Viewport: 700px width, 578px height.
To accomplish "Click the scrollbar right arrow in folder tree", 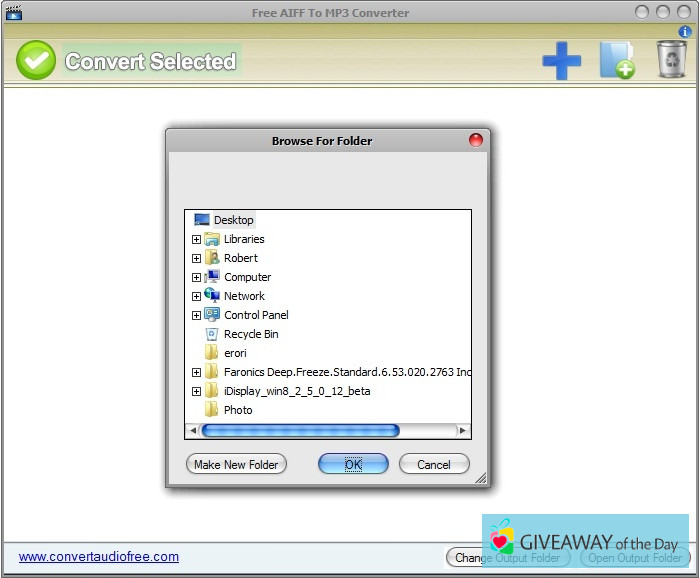I will 462,430.
